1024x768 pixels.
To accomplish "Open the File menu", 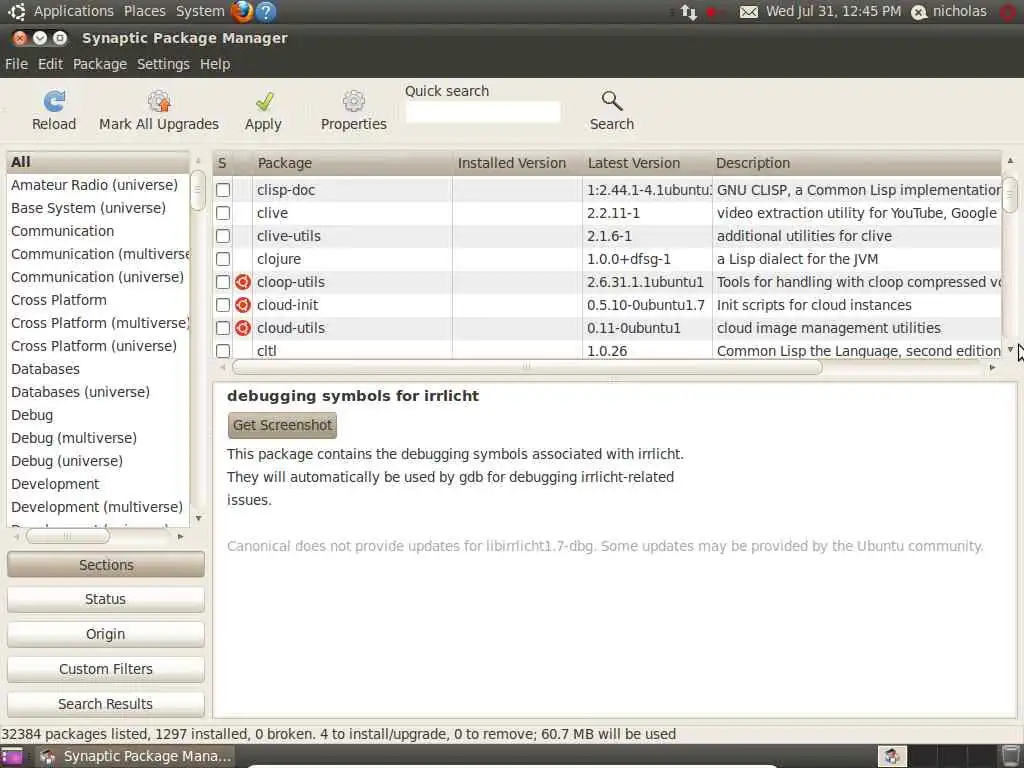I will tap(16, 64).
